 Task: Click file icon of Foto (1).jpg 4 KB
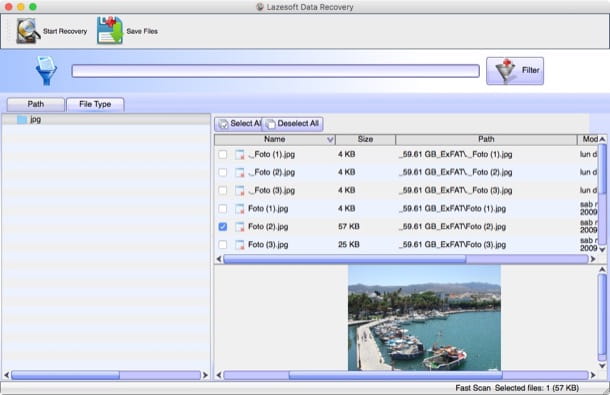pyautogui.click(x=240, y=209)
